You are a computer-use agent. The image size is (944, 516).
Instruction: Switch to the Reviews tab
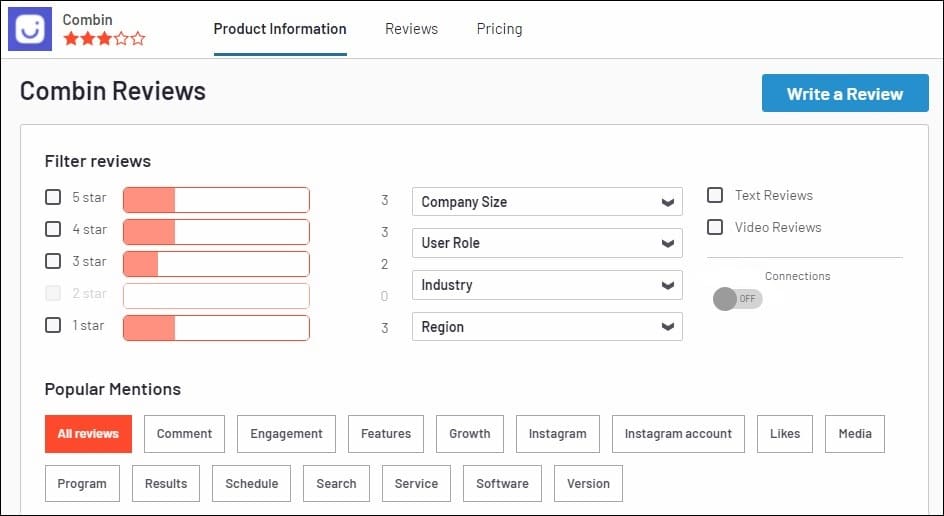click(x=411, y=29)
